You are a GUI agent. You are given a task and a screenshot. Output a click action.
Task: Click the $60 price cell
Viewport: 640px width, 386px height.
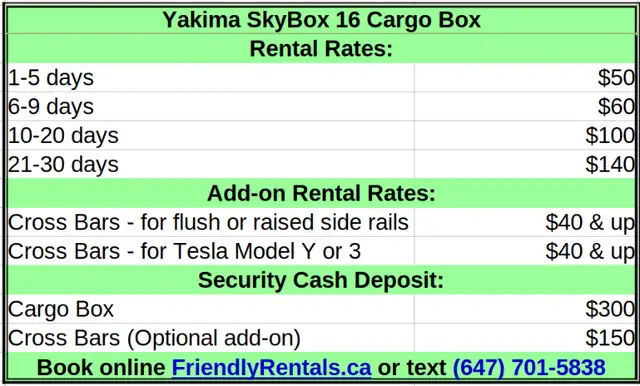click(x=525, y=106)
